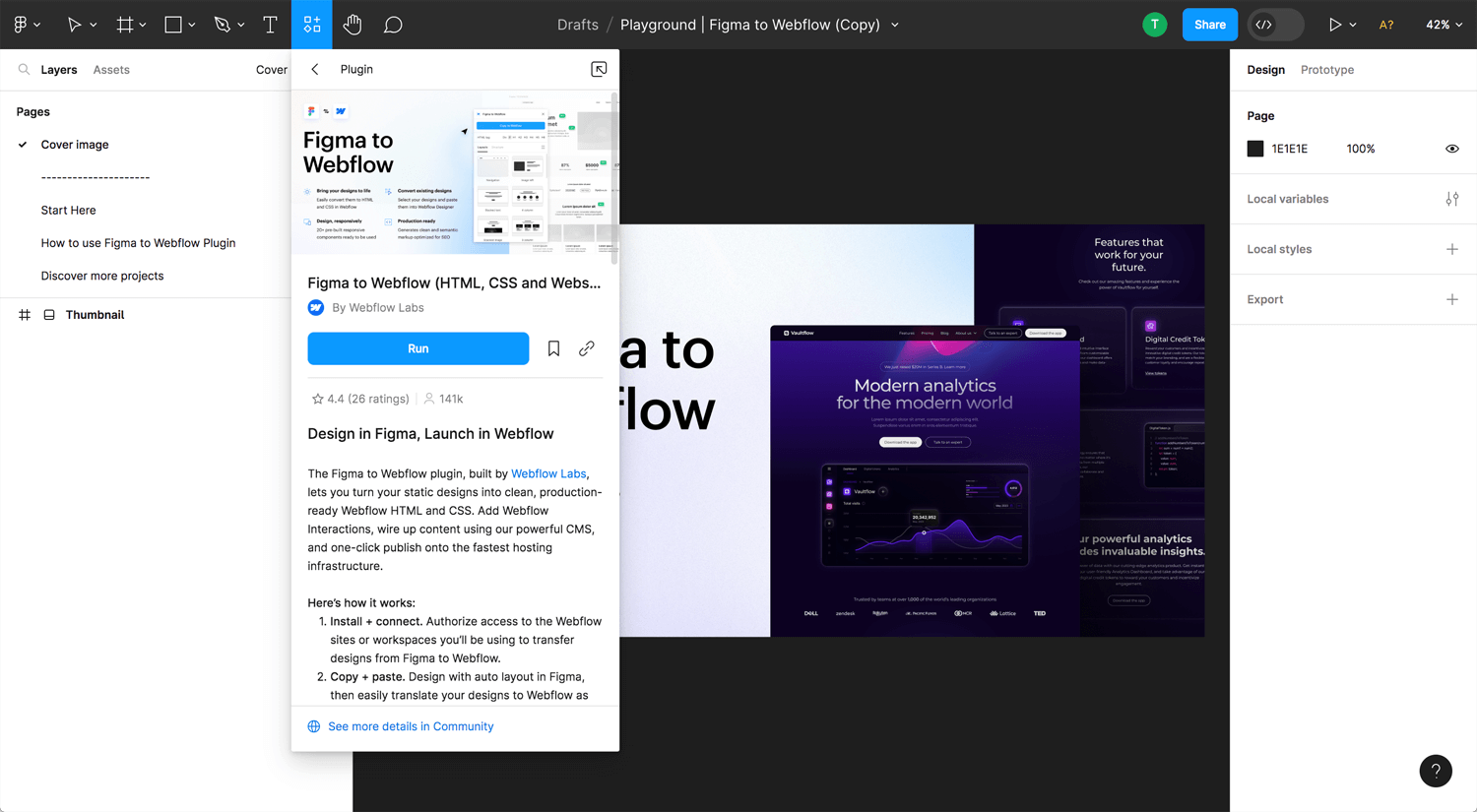Switch to the Layers tab

coord(59,70)
